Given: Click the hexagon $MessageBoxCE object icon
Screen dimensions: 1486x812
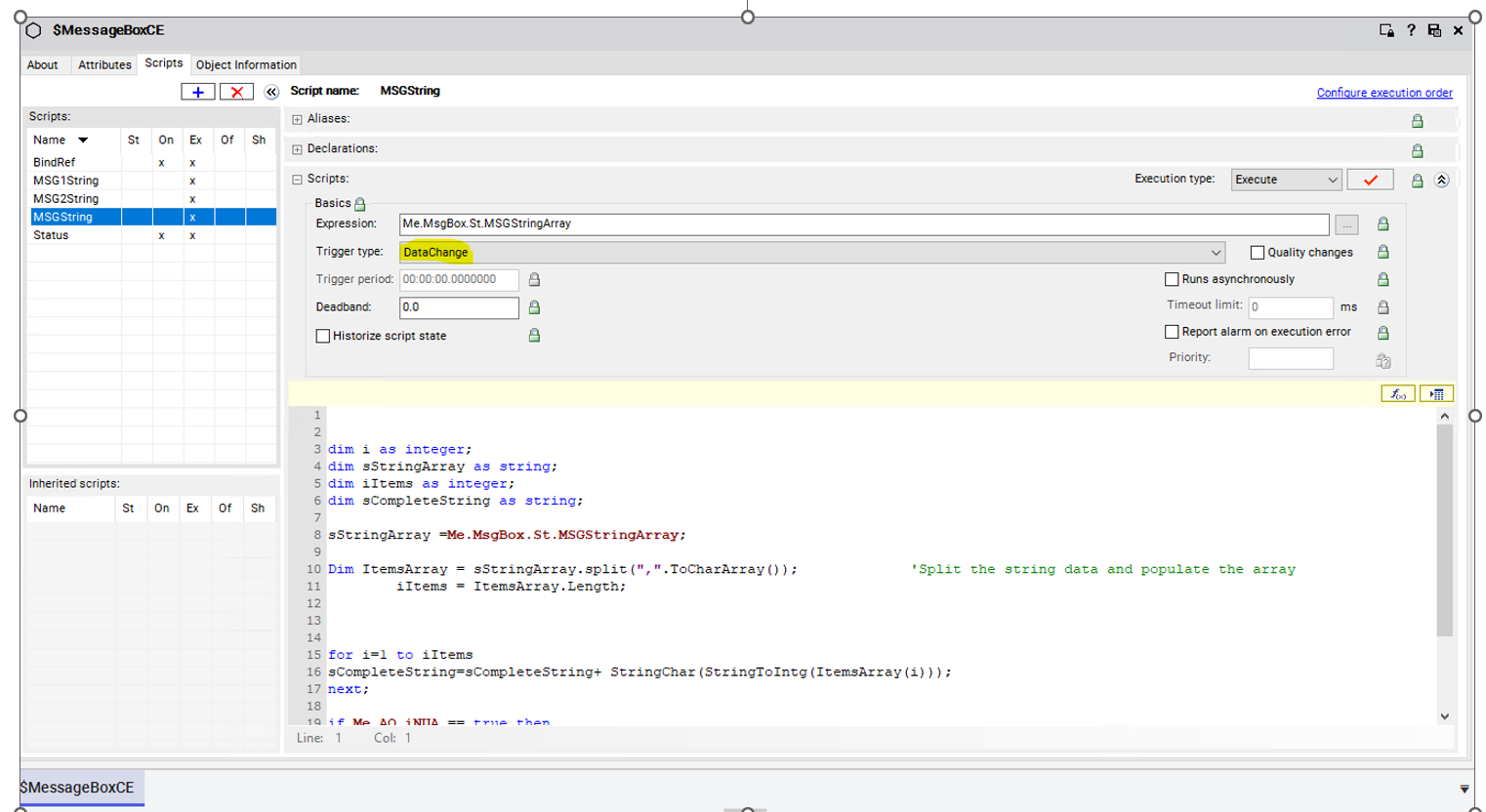Looking at the screenshot, I should (33, 30).
